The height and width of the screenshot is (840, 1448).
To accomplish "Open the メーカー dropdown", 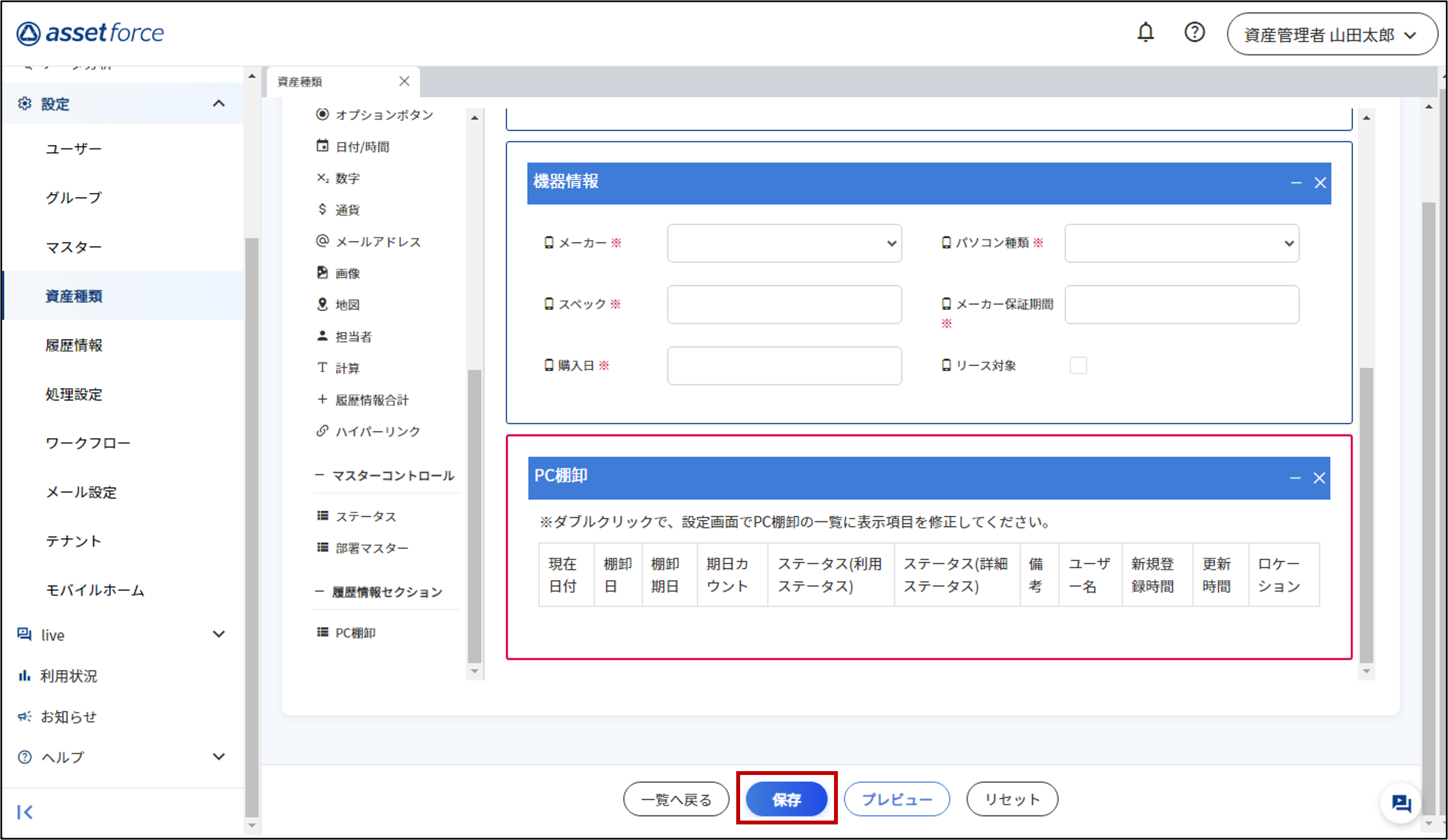I will pos(784,243).
